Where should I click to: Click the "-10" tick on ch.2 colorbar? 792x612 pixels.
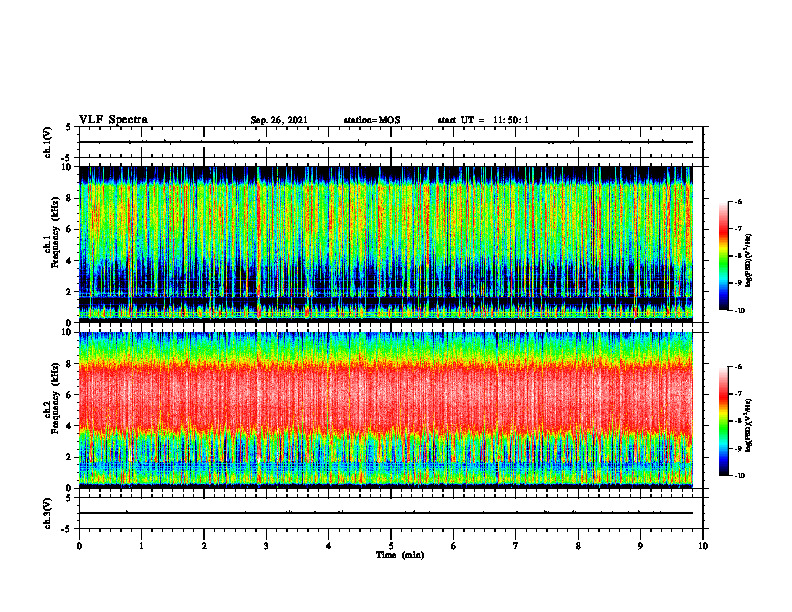[x=739, y=476]
